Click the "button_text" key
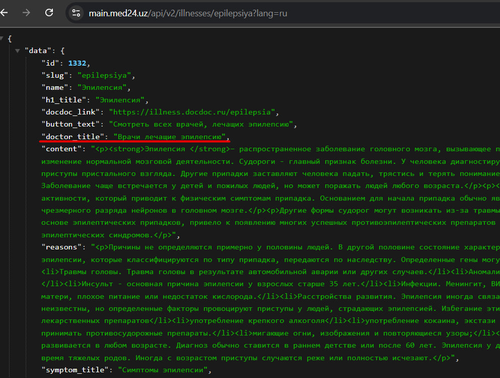Screen dimensions: 500x378 (70, 124)
